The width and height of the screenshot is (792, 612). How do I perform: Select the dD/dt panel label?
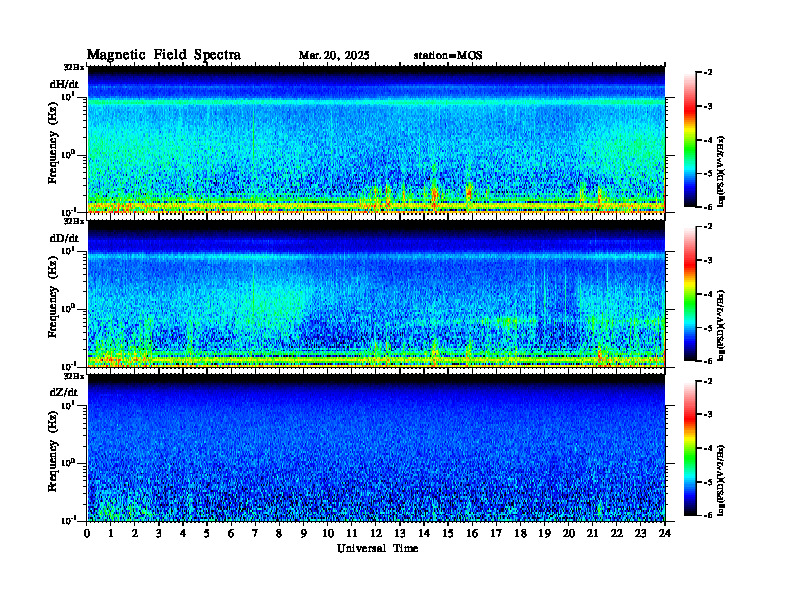click(64, 238)
